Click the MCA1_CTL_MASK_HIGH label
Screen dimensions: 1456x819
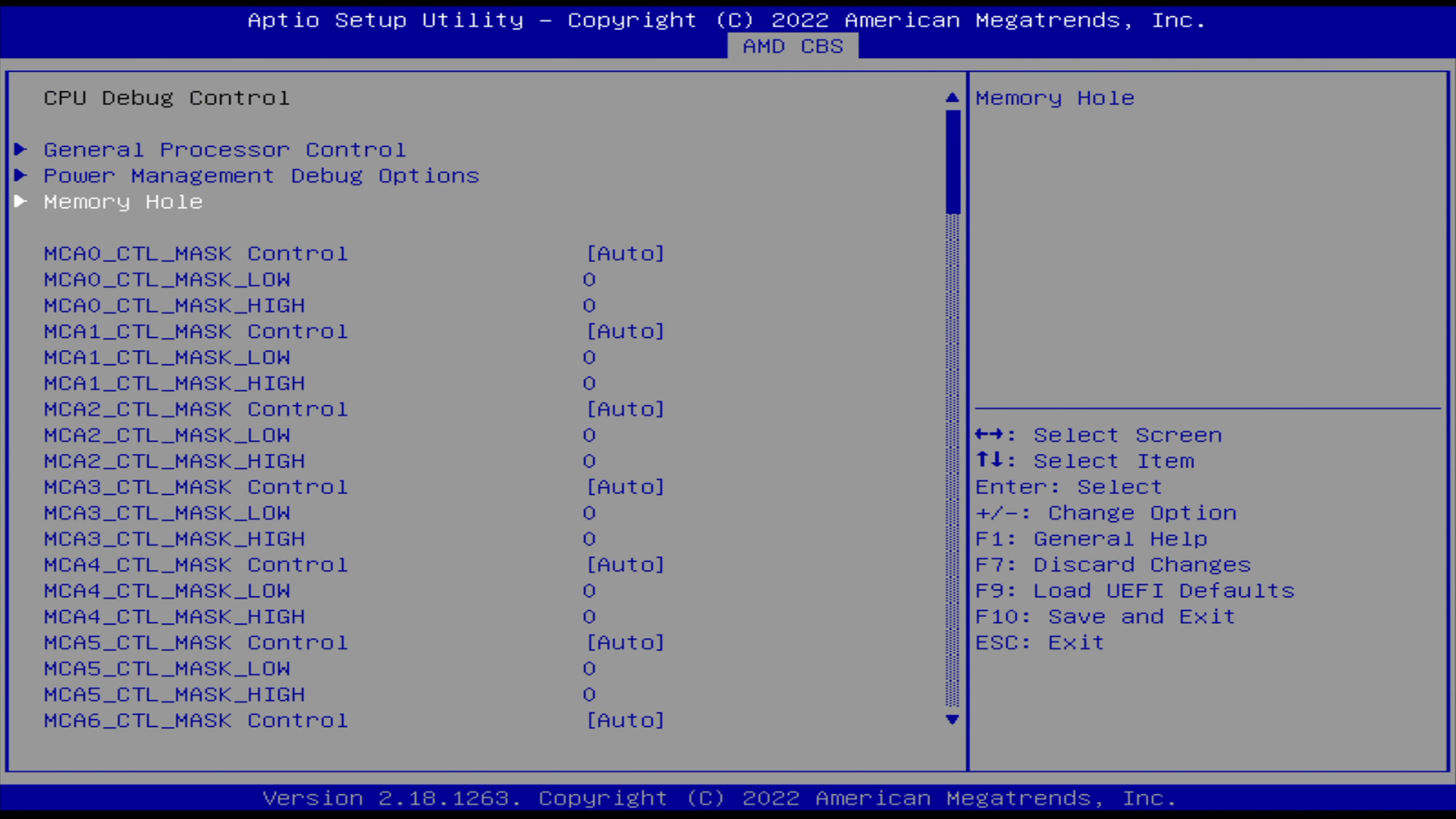tap(175, 384)
